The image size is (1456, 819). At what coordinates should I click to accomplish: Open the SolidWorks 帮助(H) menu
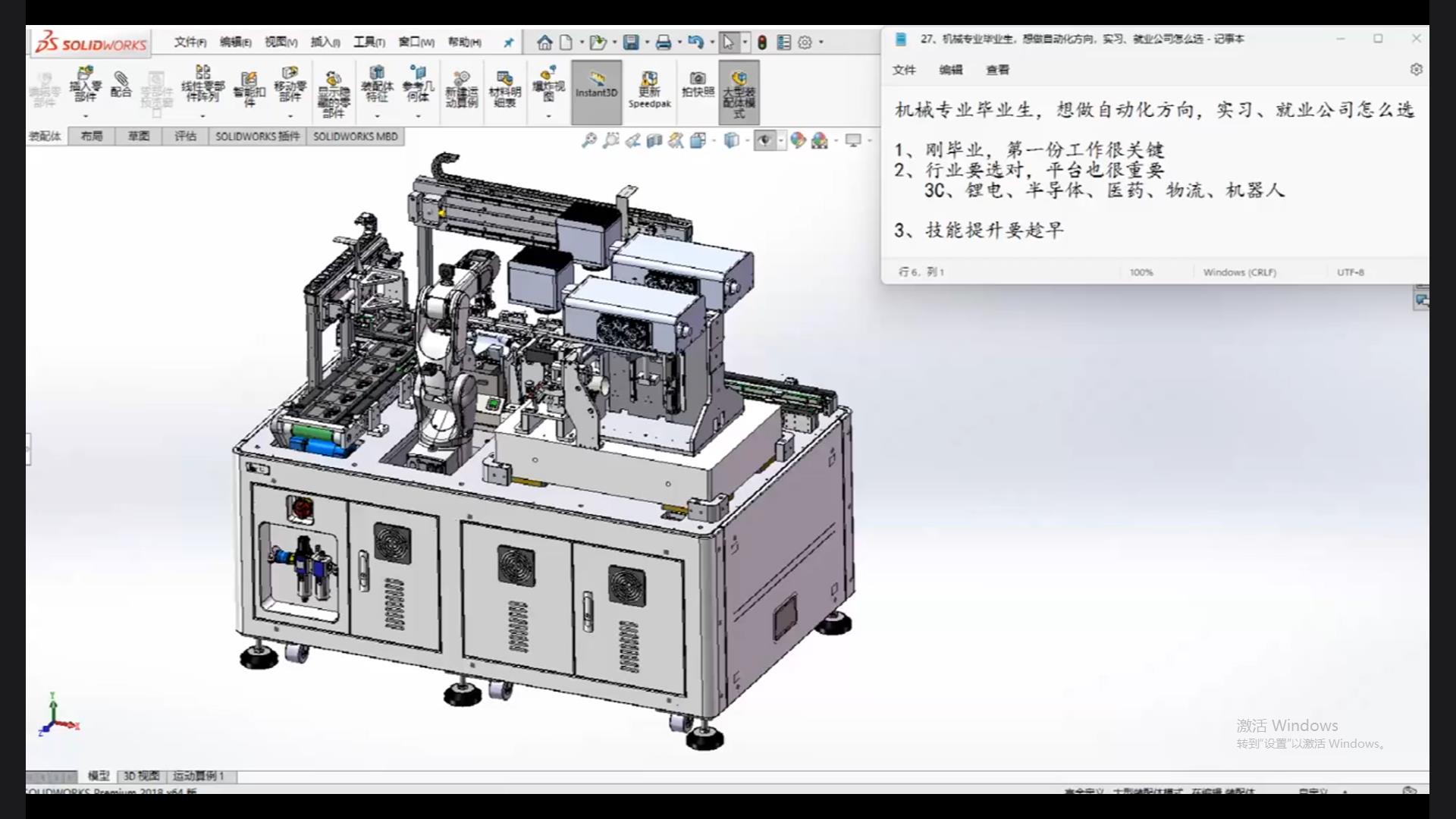click(464, 42)
